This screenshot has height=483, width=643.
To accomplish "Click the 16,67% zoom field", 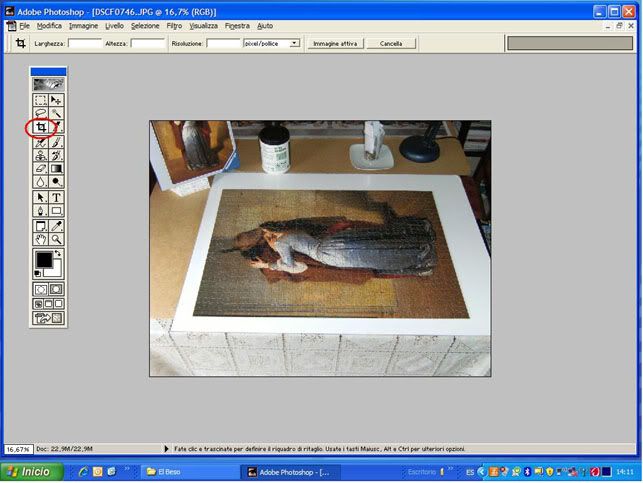I will click(x=18, y=449).
